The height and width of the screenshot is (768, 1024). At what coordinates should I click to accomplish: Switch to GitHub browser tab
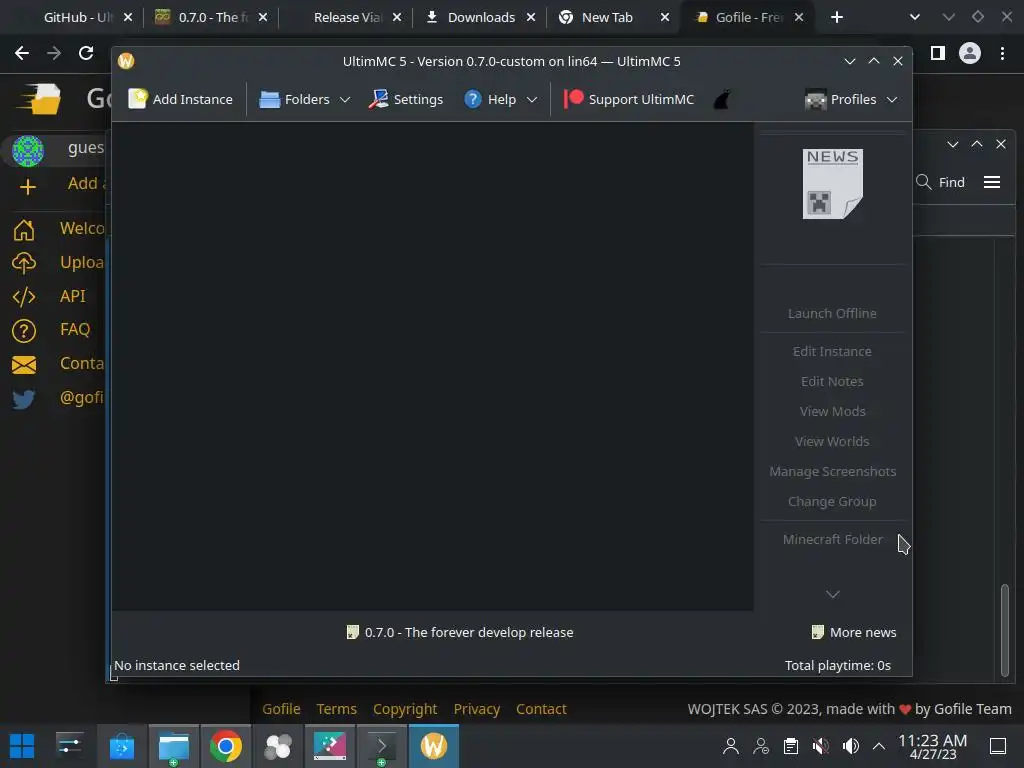[x=77, y=18]
